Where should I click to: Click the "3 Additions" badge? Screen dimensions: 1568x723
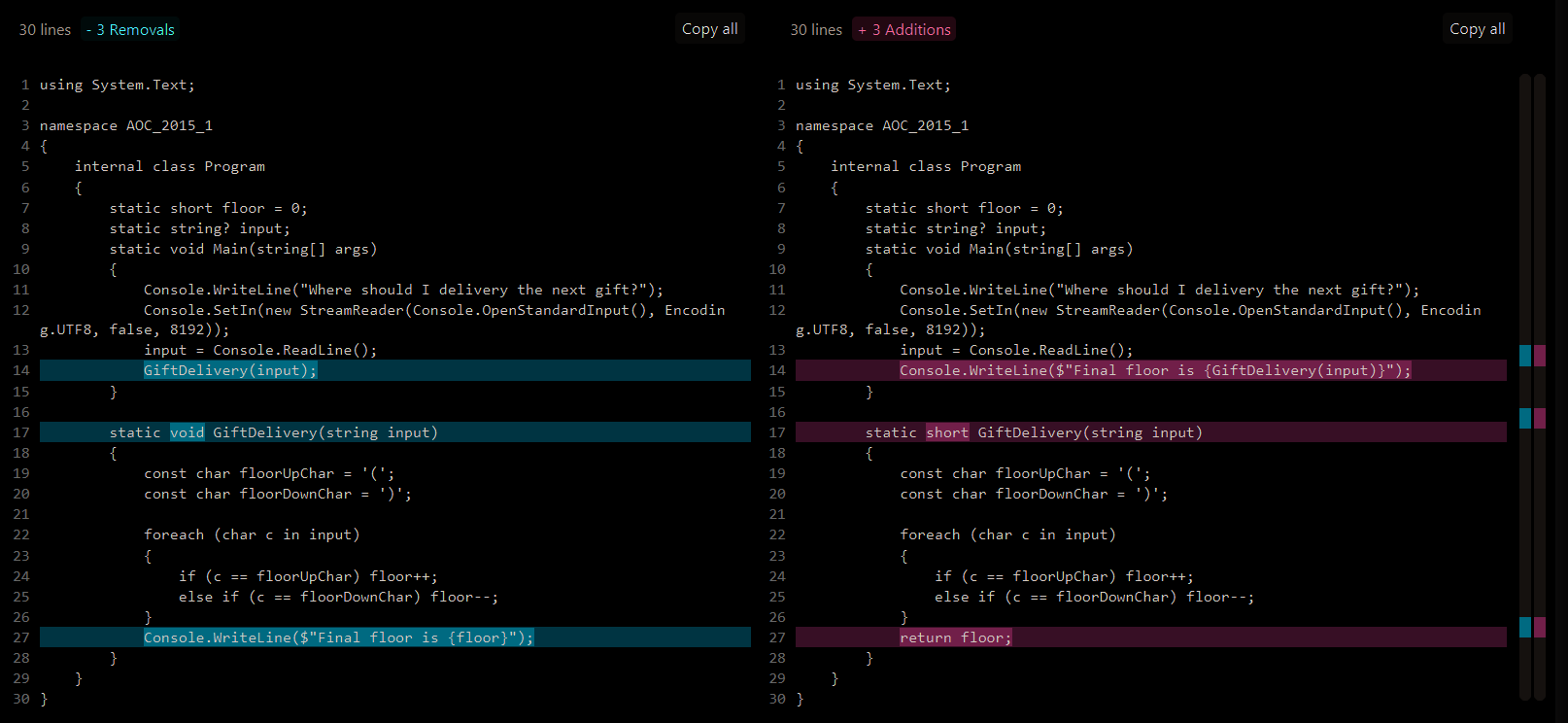tap(903, 30)
